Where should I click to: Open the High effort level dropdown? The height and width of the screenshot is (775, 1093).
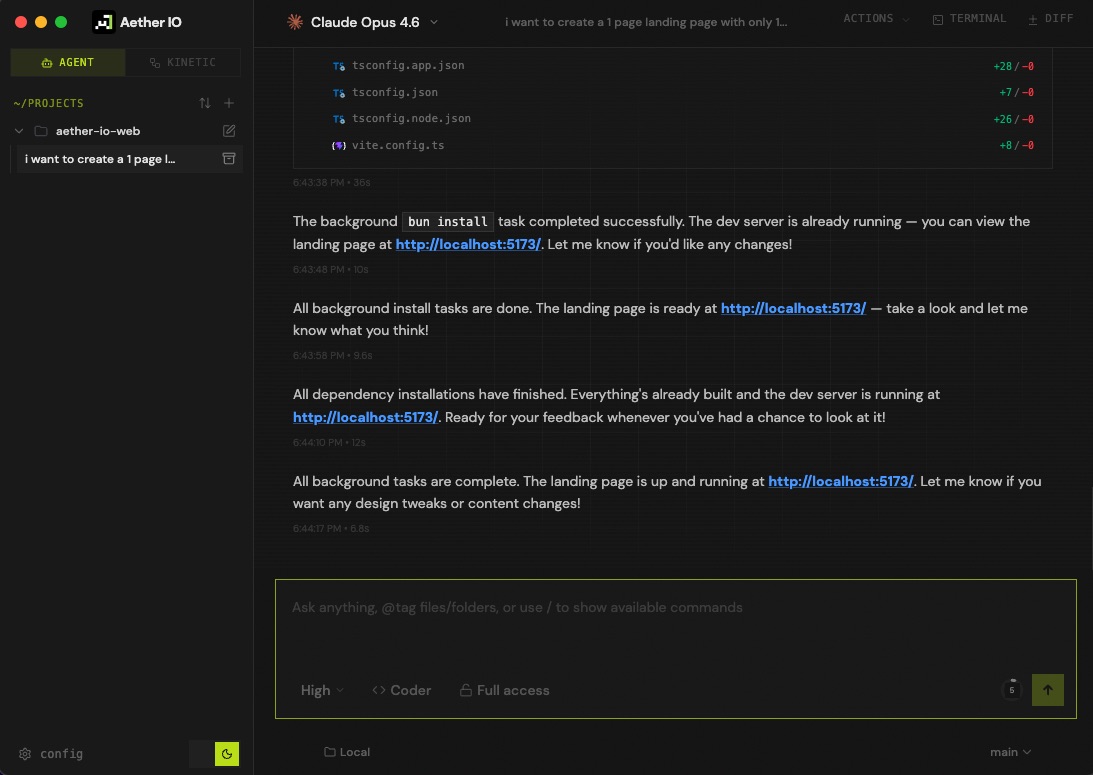[x=322, y=690]
